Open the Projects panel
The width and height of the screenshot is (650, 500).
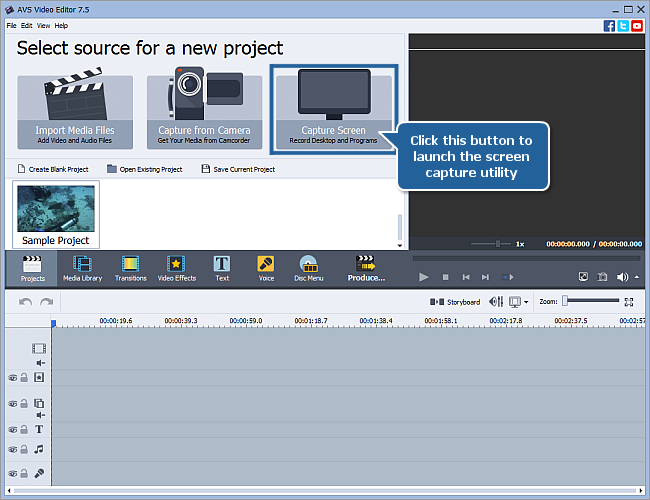click(32, 269)
